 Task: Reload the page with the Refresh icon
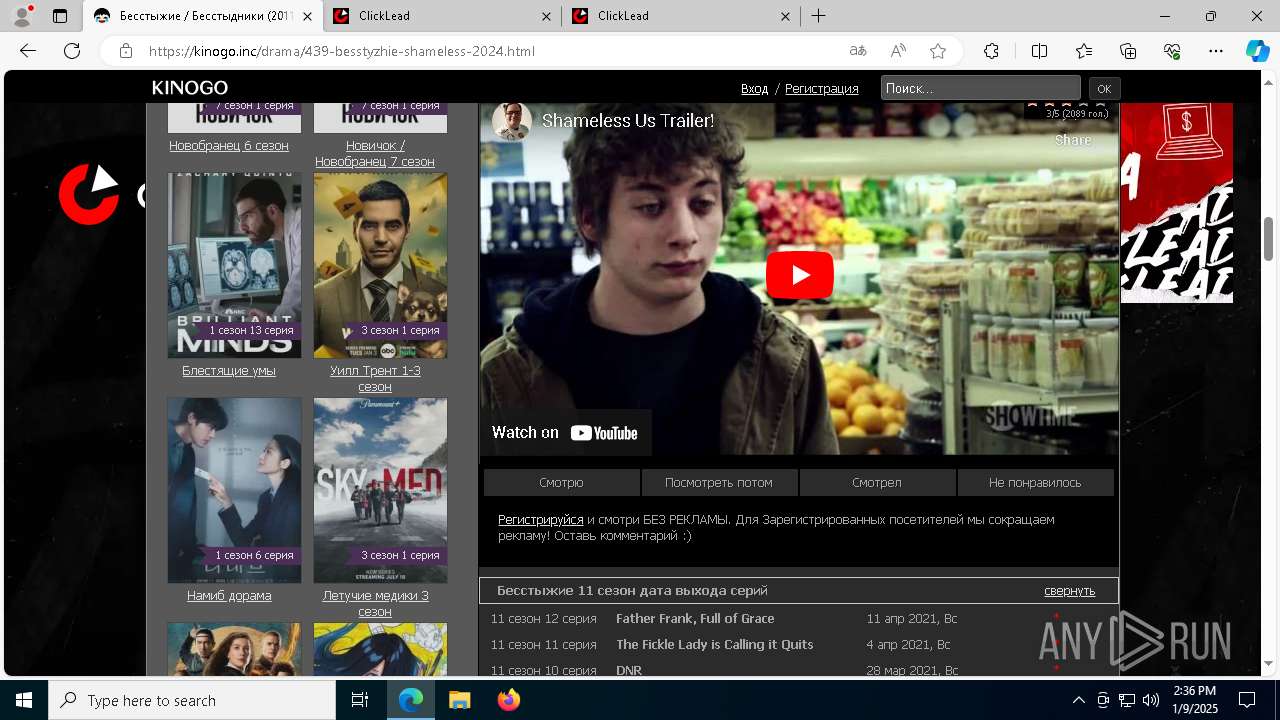click(x=72, y=51)
